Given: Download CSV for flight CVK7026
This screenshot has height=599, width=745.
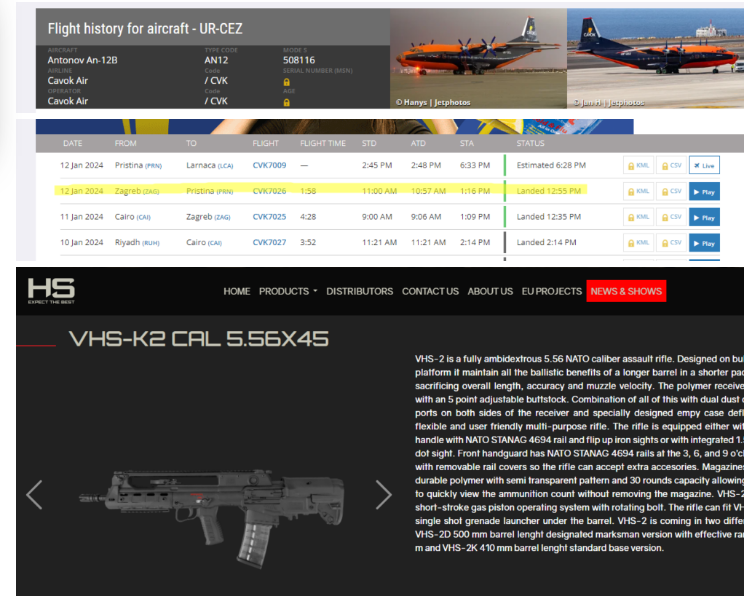Looking at the screenshot, I should (x=671, y=191).
